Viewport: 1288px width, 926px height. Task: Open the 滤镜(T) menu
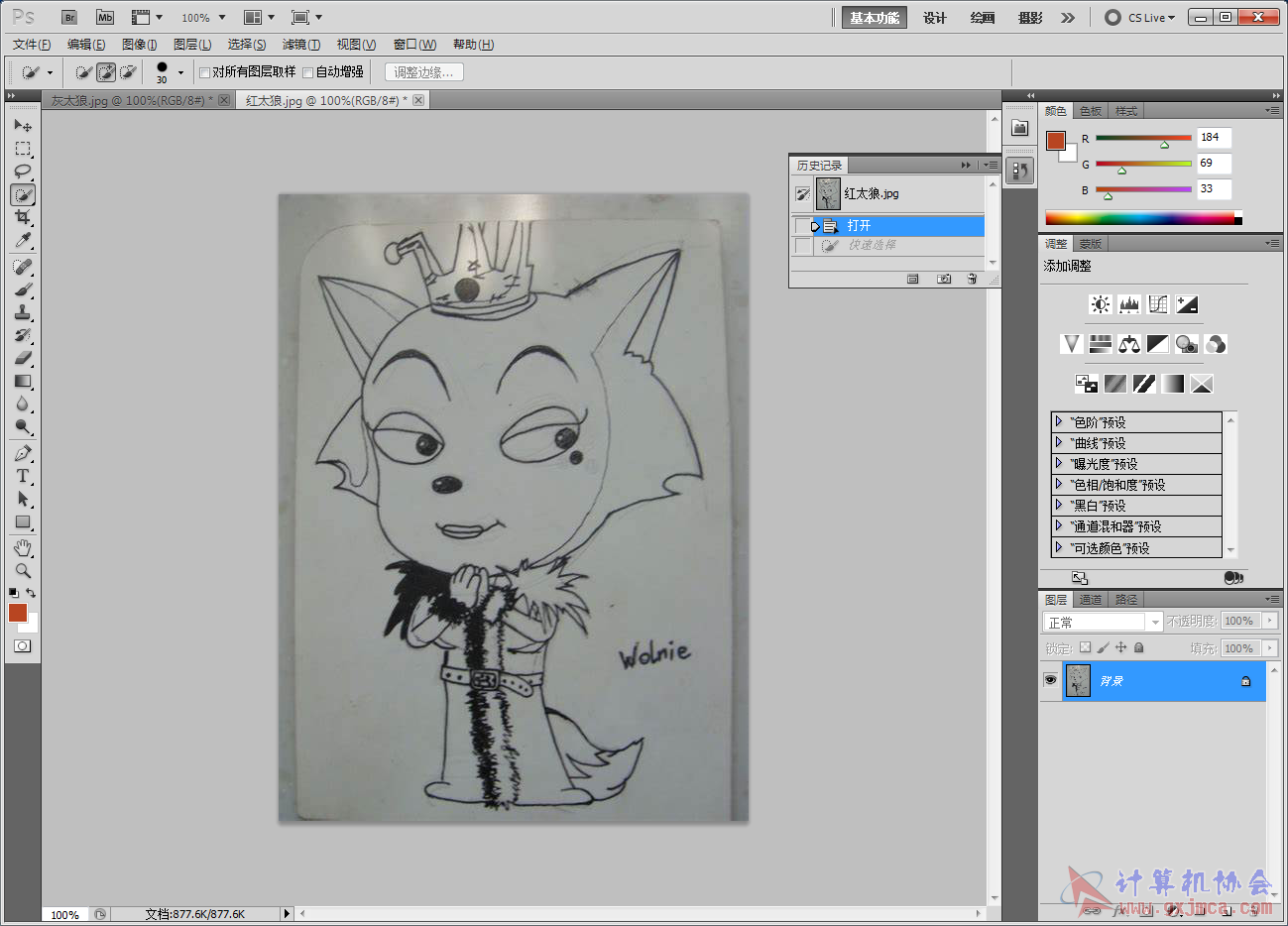[x=300, y=45]
